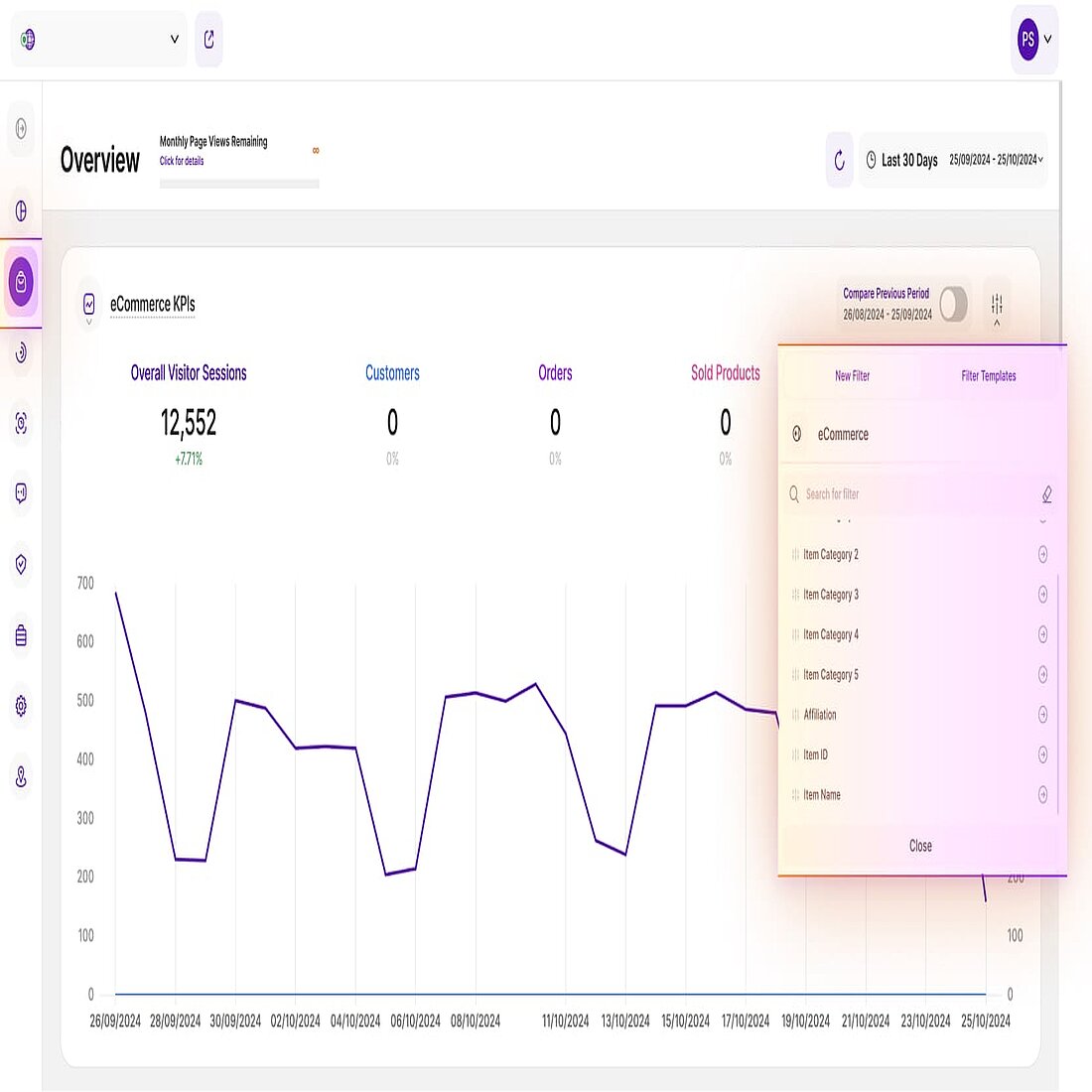Click the refresh data icon
The height and width of the screenshot is (1092, 1092).
[839, 160]
